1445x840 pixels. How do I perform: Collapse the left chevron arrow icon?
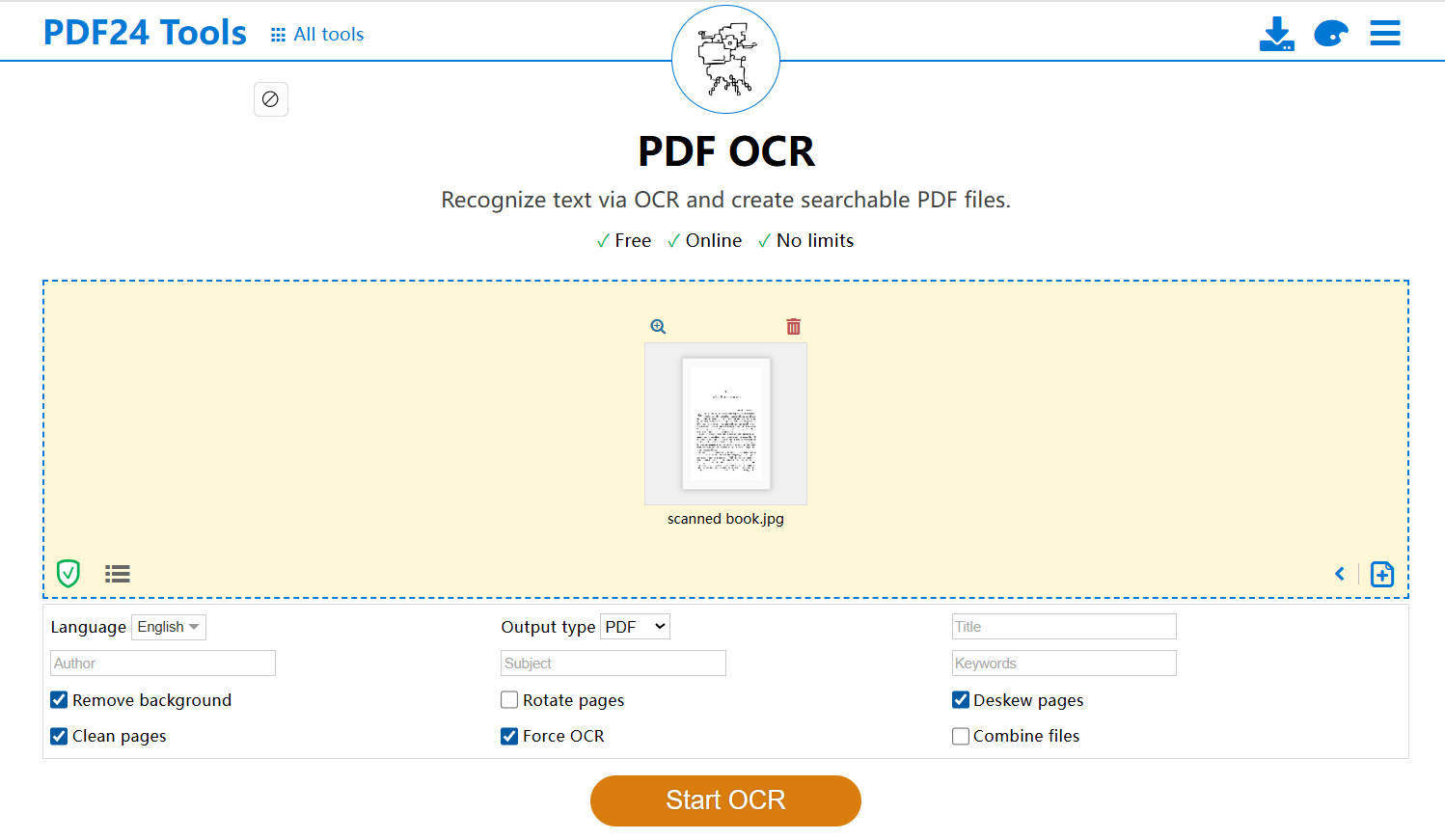pyautogui.click(x=1340, y=574)
